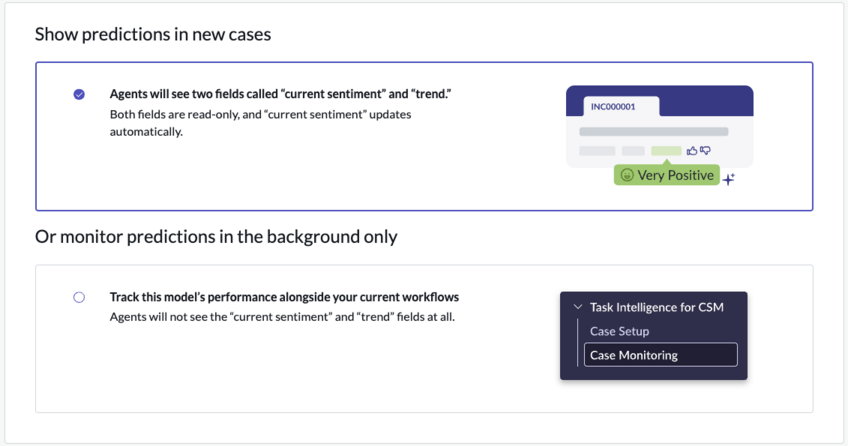Click the Show predictions in new cases title
Screen dimensions: 848x446
pos(153,34)
